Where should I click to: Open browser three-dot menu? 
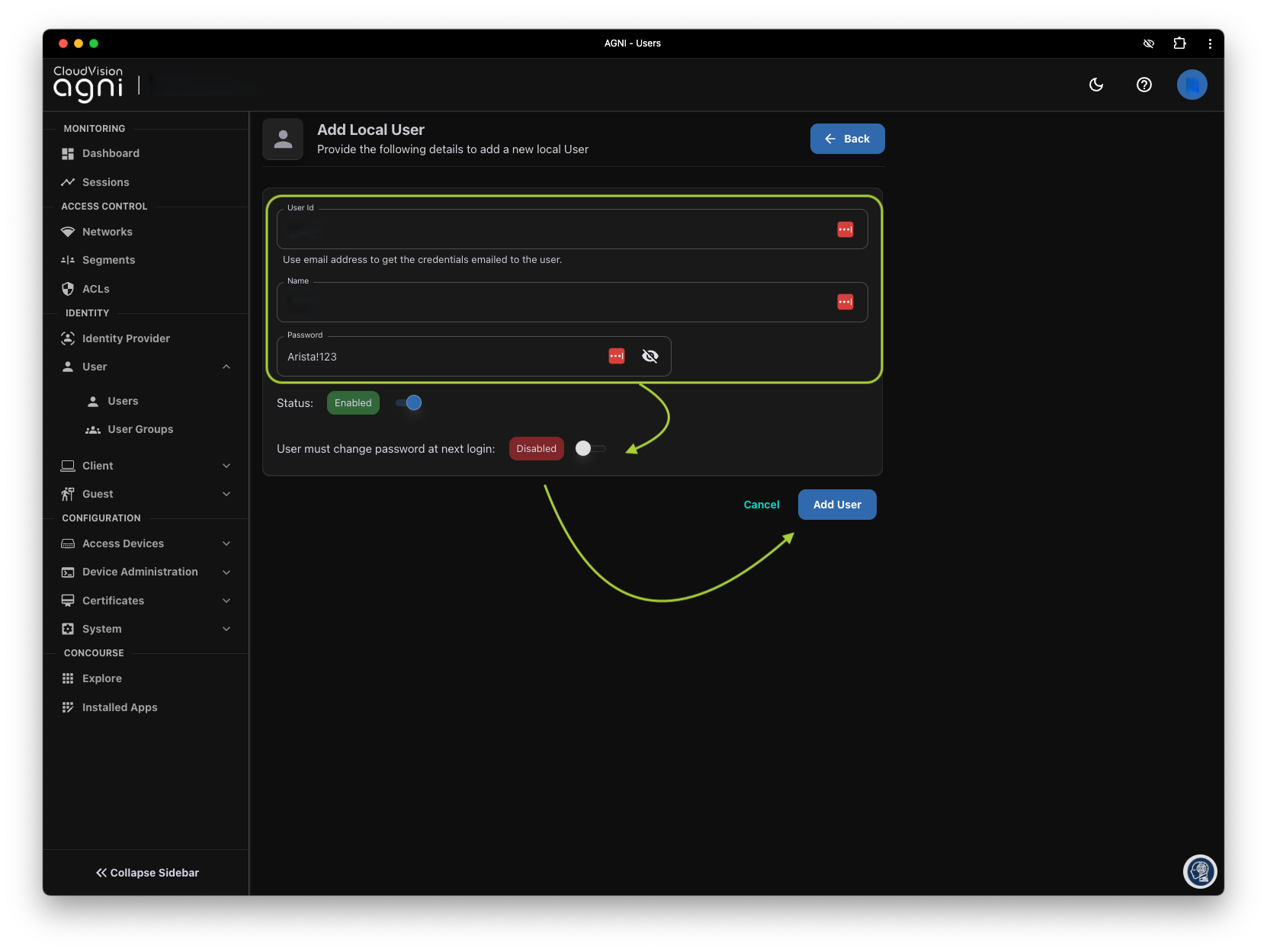(x=1210, y=43)
